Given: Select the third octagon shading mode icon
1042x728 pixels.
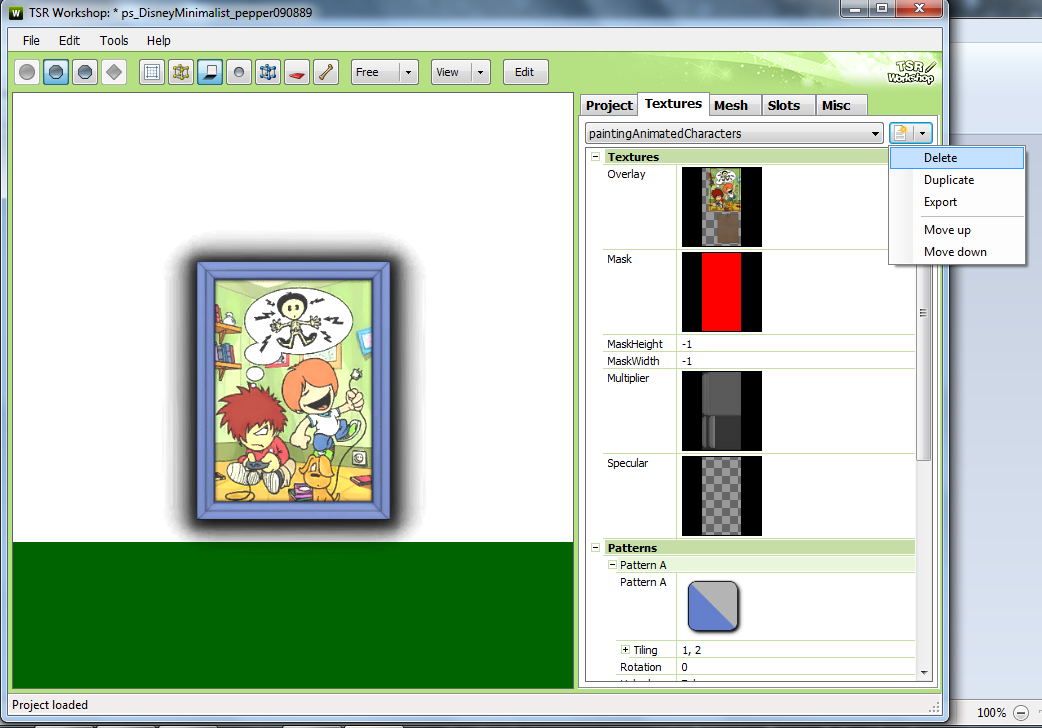Looking at the screenshot, I should pyautogui.click(x=85, y=72).
